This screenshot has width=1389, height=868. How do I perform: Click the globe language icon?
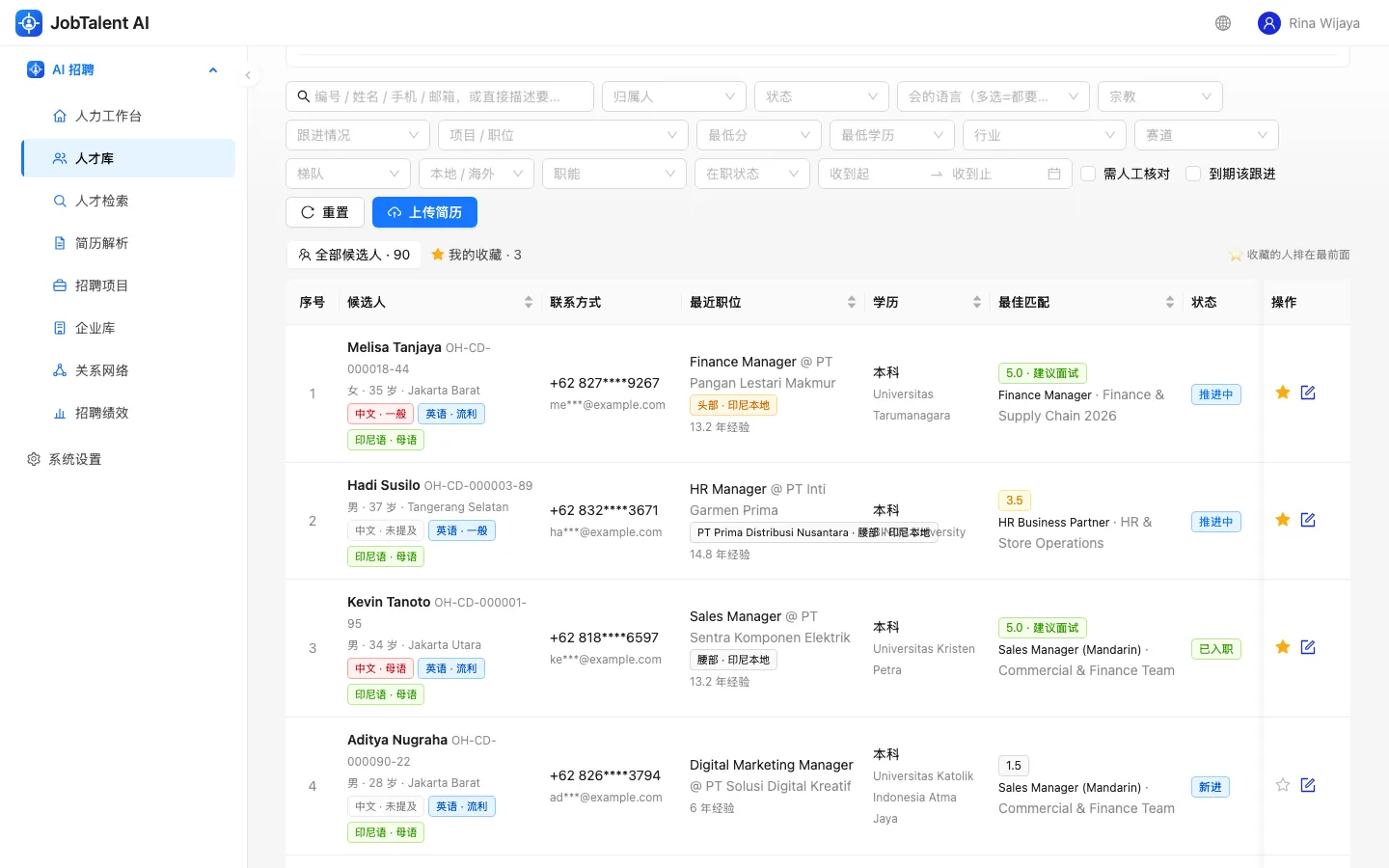pos(1223,23)
